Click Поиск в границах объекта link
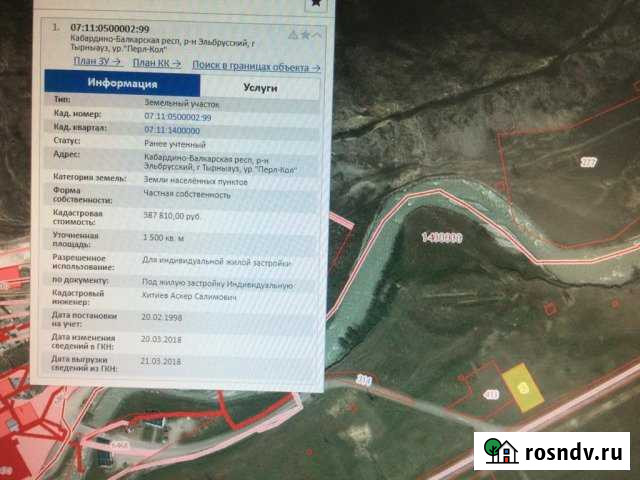 point(256,67)
